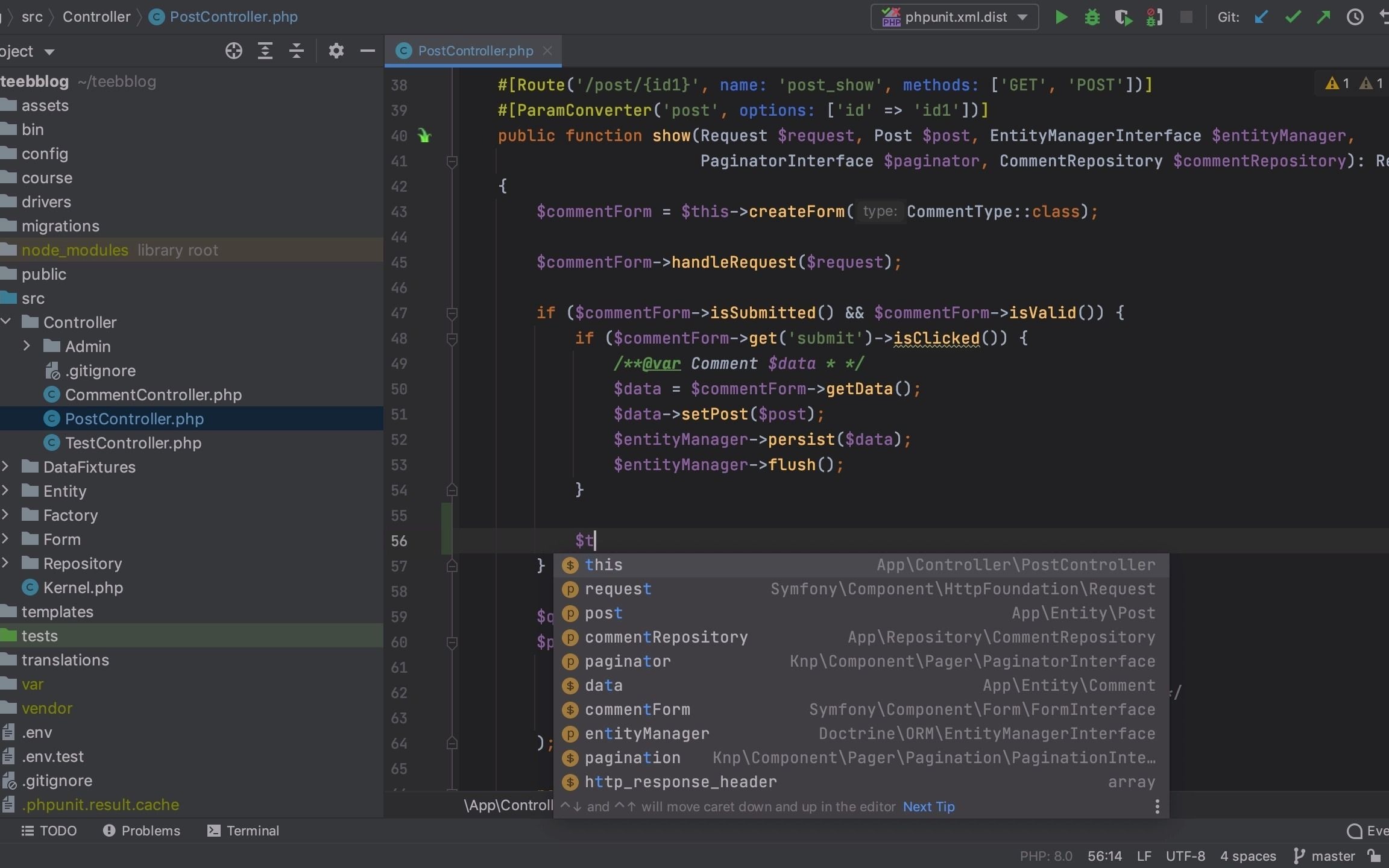Viewport: 1389px width, 868px height.
Task: Switch to the Terminal tab
Action: pyautogui.click(x=242, y=831)
